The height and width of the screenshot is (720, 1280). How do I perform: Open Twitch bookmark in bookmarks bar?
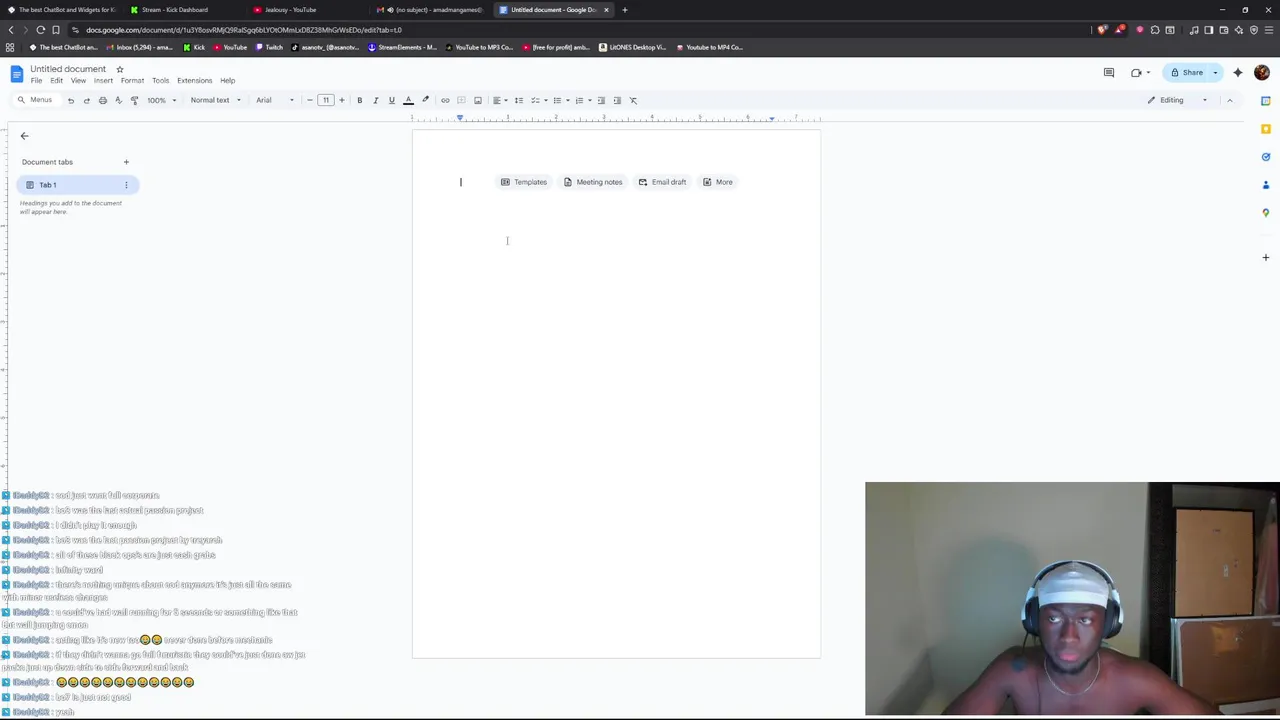pos(270,47)
